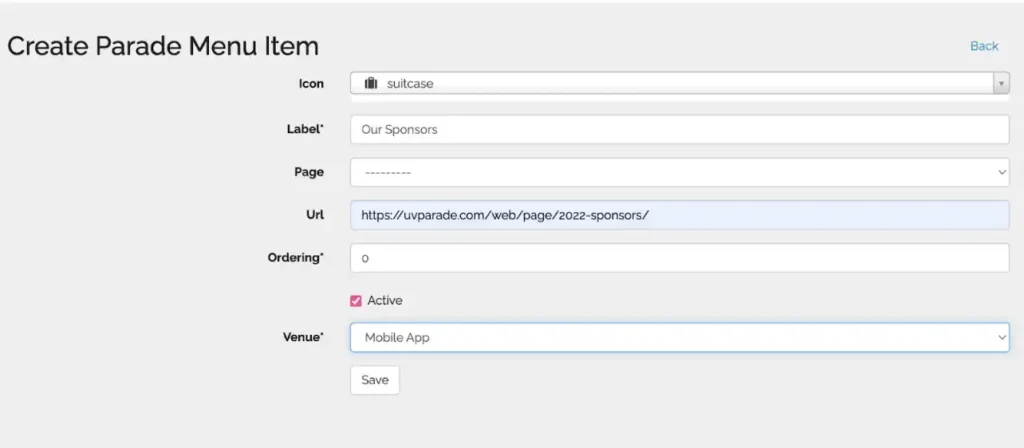
Task: Click the 'suitcase' text in the Icon field
Action: coord(410,84)
